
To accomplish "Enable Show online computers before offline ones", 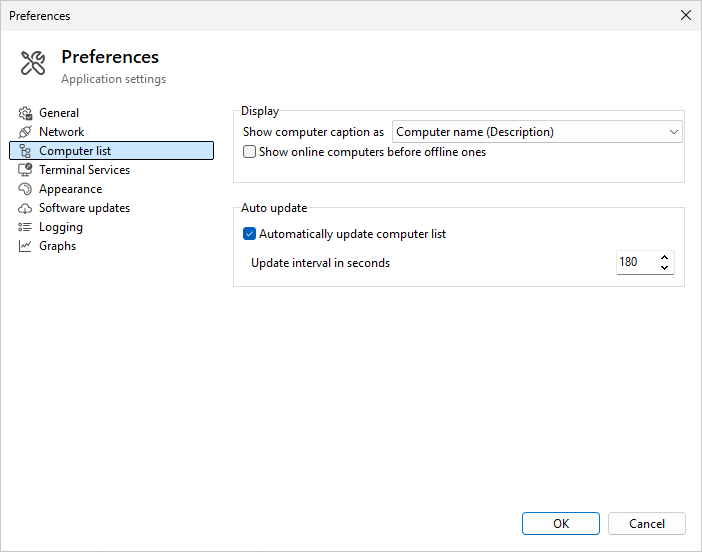I will (x=250, y=152).
